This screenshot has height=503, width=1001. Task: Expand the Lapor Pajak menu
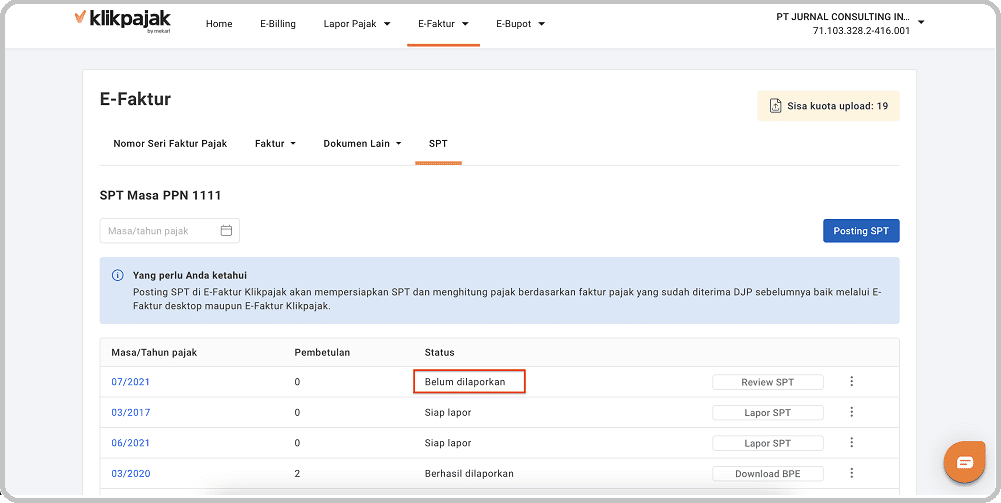click(x=357, y=24)
